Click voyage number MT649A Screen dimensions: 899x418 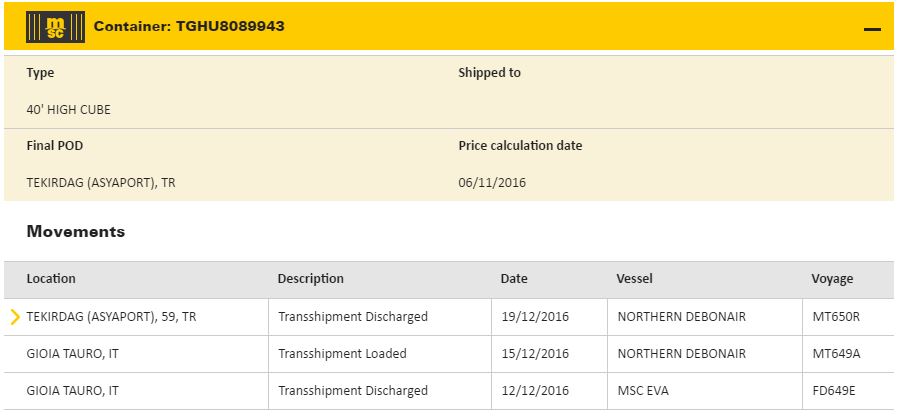coord(837,354)
